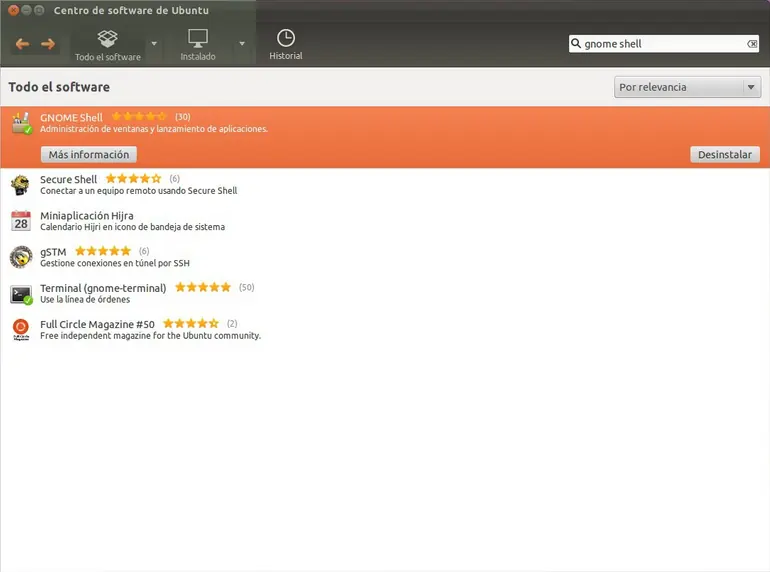Select the Full Circle Magazine #50 result

coord(385,330)
